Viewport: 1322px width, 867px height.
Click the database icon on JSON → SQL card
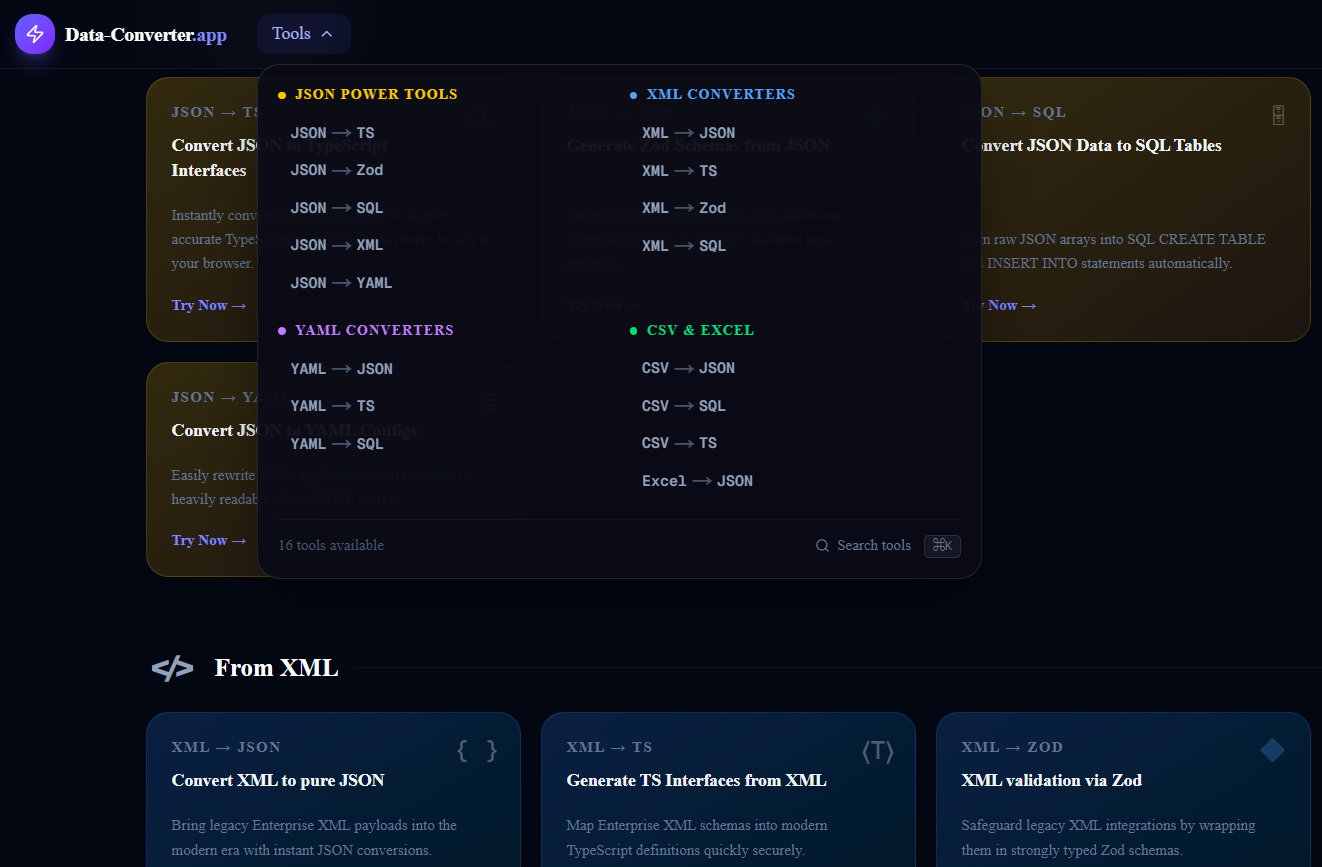pyautogui.click(x=1278, y=115)
